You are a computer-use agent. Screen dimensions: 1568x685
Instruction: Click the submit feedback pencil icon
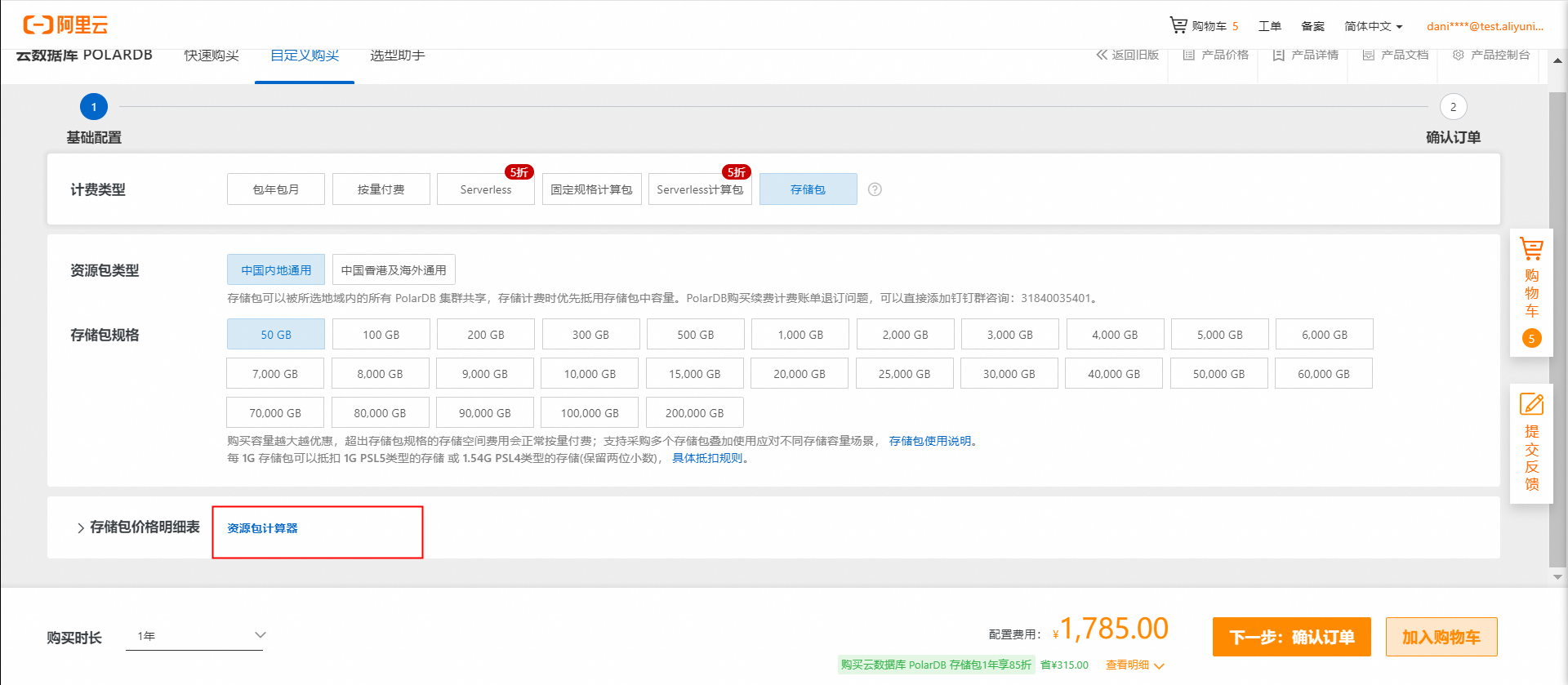click(1531, 404)
